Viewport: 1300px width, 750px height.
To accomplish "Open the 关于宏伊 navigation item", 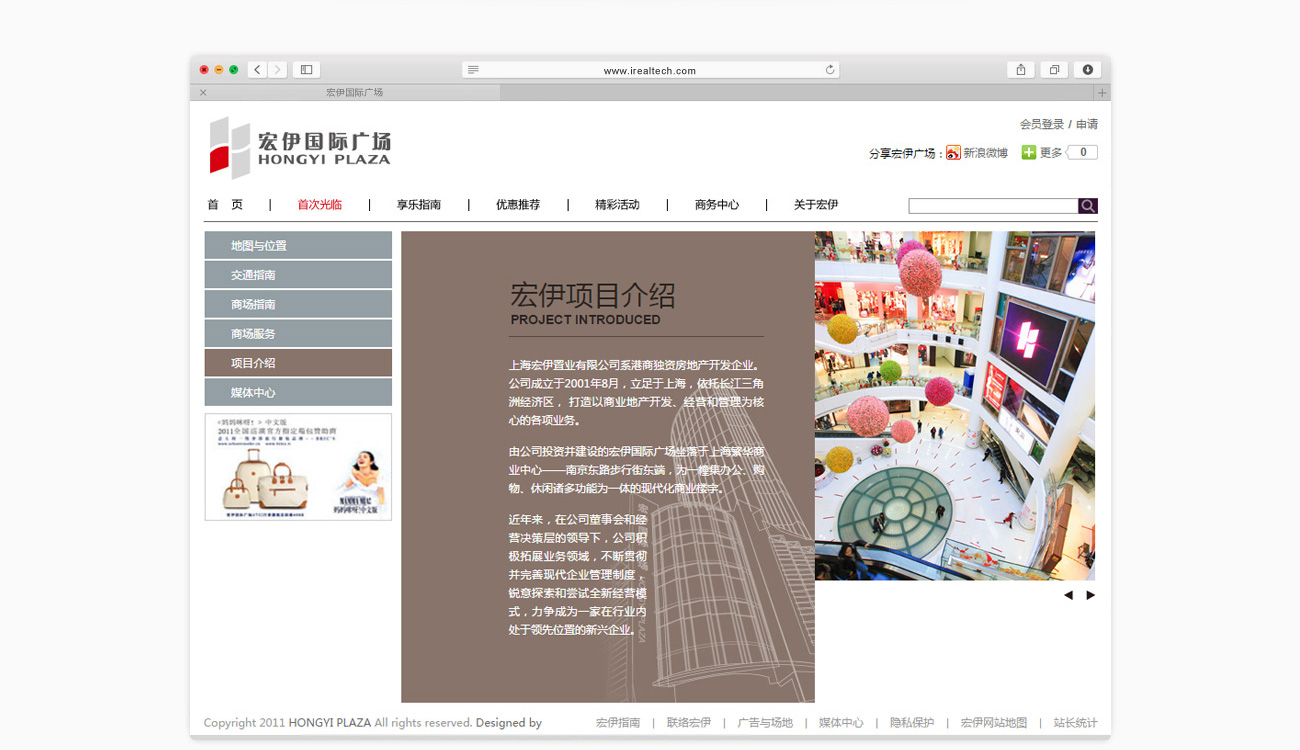I will point(816,205).
